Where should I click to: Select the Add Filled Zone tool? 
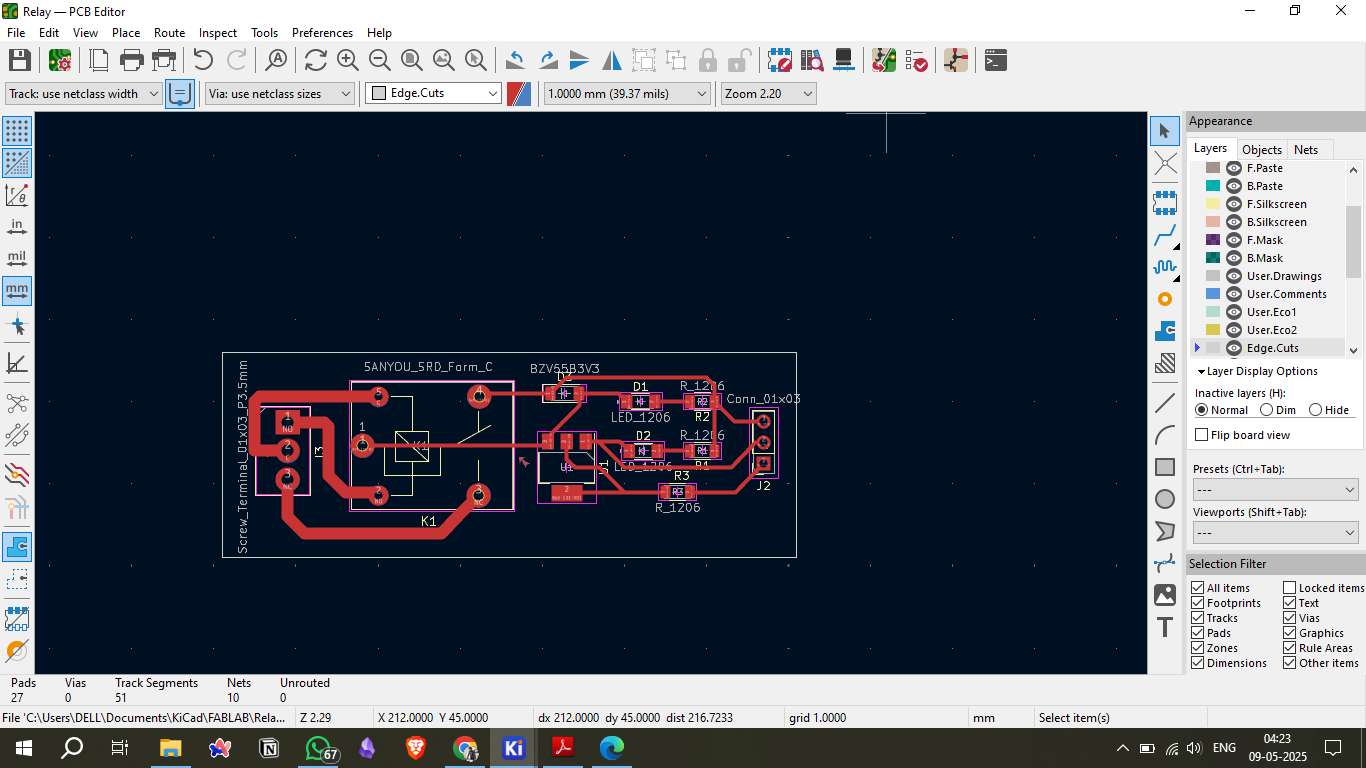point(1165,330)
